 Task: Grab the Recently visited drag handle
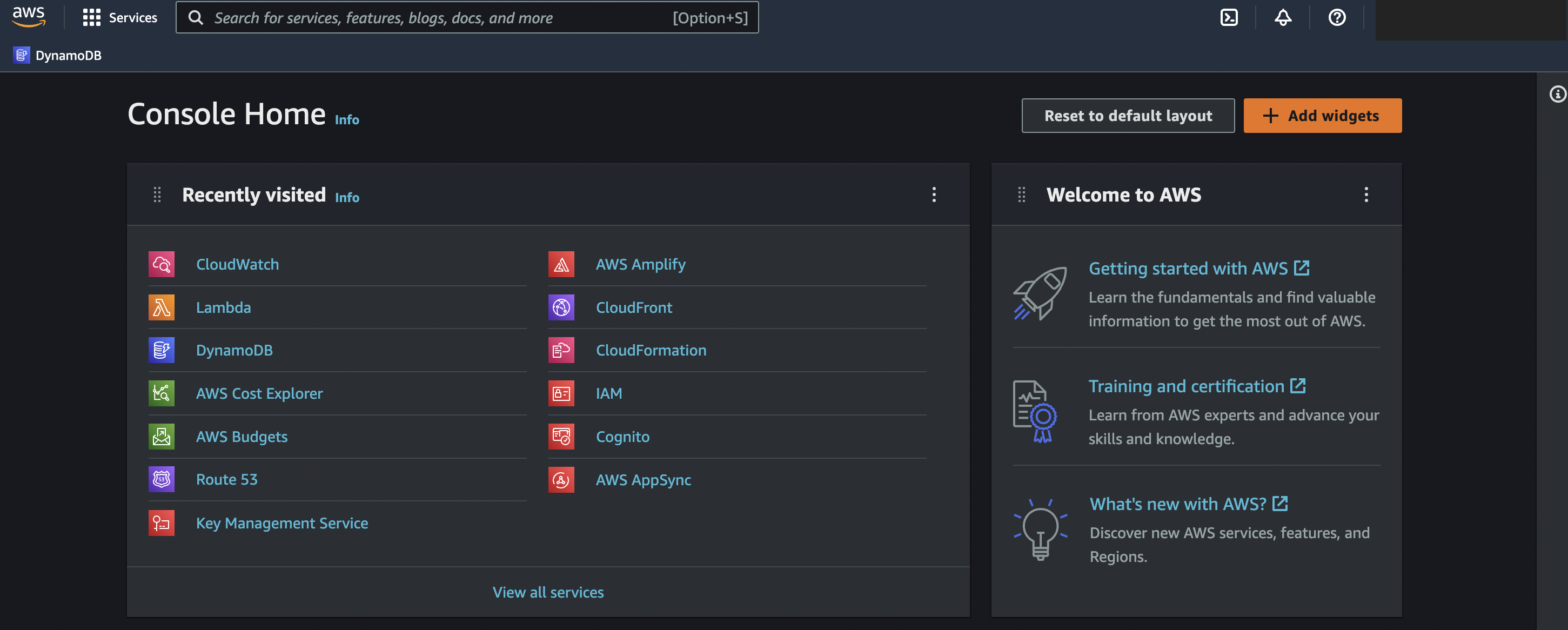pyautogui.click(x=157, y=195)
